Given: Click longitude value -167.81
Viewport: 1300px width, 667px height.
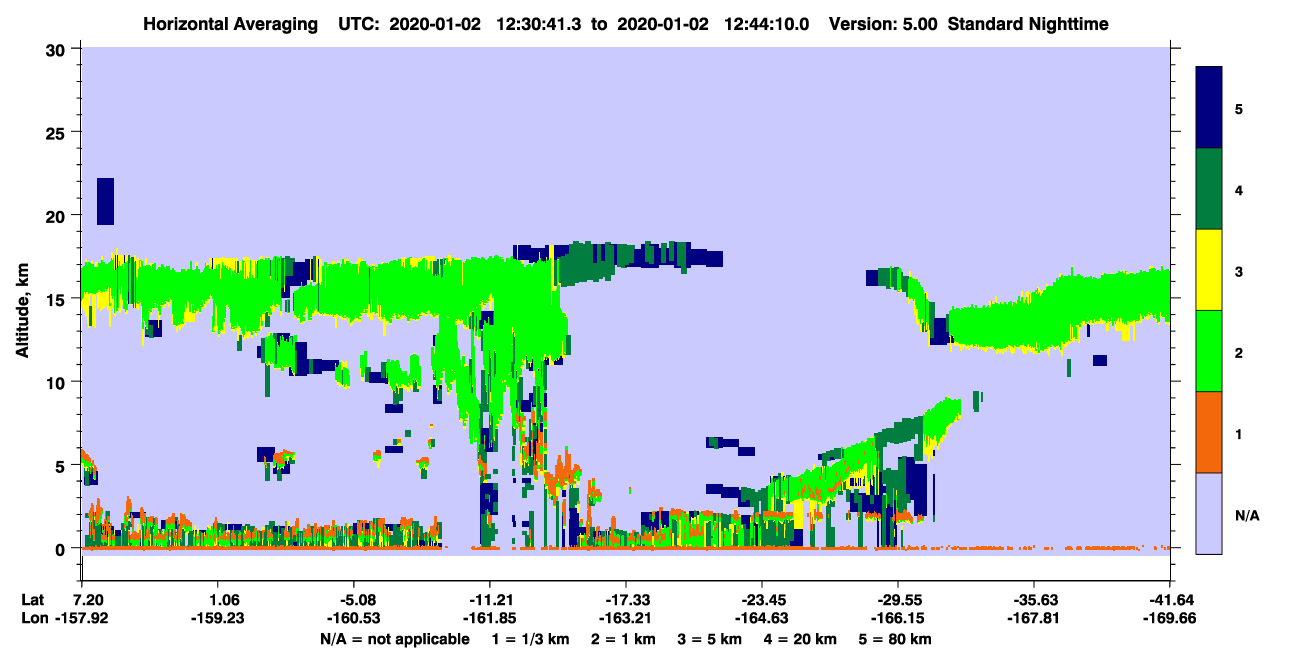Looking at the screenshot, I should point(1033,618).
